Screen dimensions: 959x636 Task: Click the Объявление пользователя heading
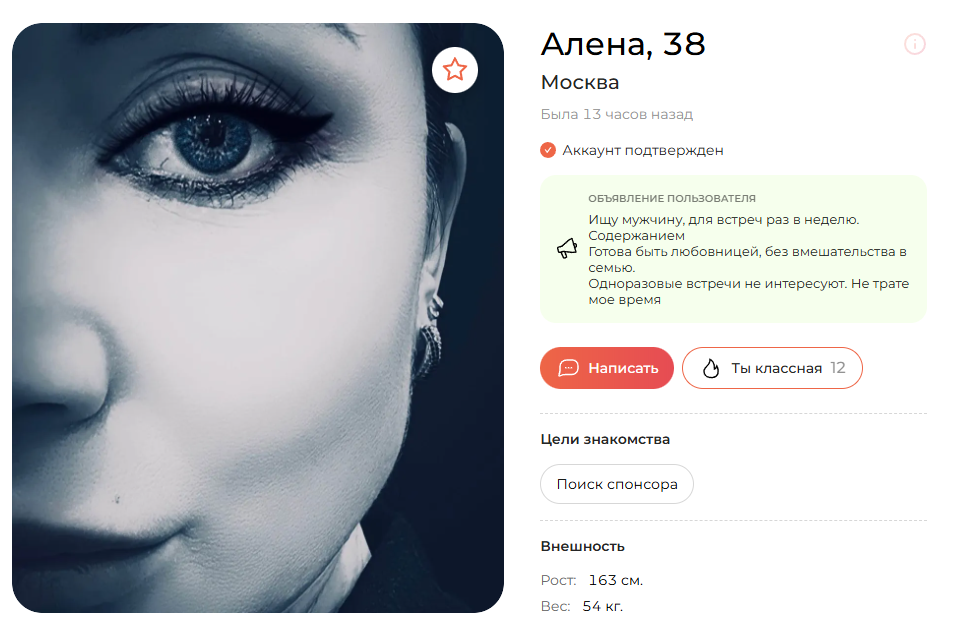(x=672, y=198)
